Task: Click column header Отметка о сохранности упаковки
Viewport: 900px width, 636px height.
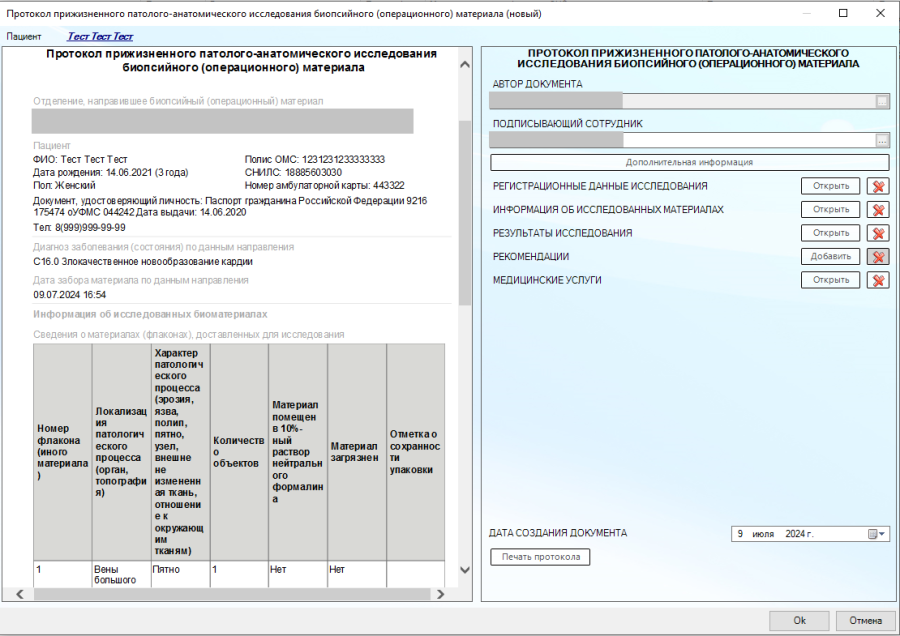Action: (415, 452)
